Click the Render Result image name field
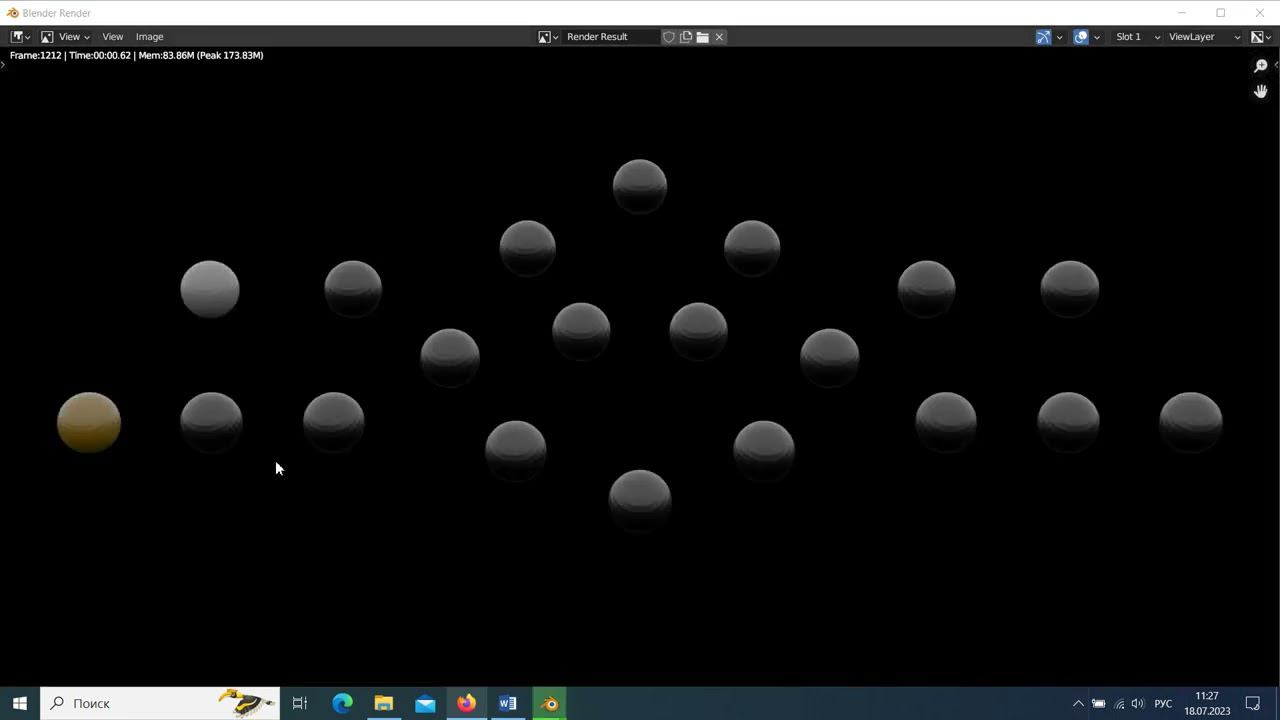The height and width of the screenshot is (720, 1280). click(611, 37)
